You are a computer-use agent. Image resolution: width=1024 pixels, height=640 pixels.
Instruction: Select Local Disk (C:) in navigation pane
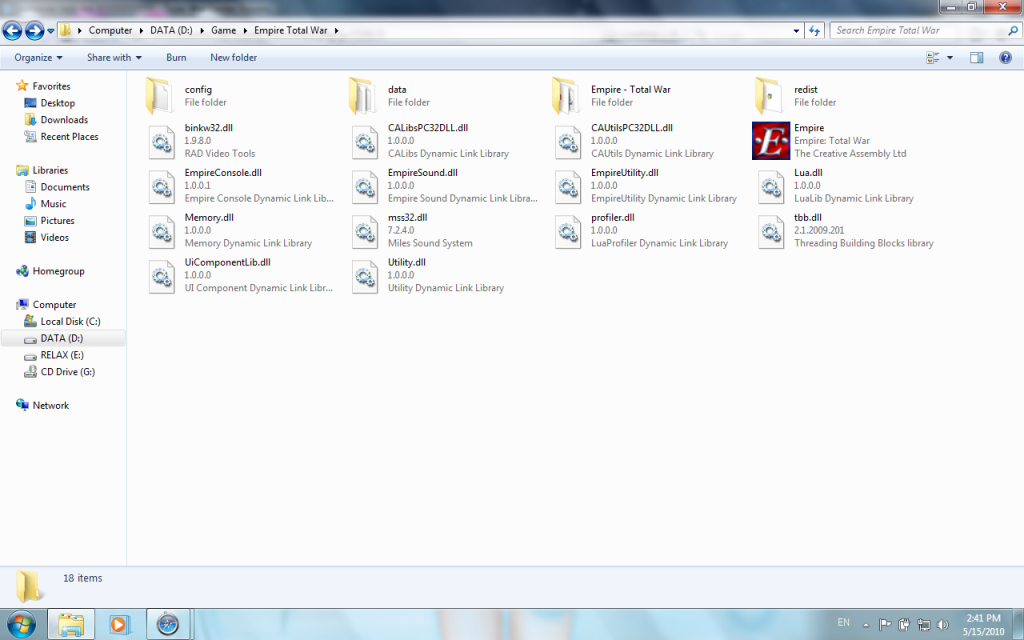pos(70,322)
